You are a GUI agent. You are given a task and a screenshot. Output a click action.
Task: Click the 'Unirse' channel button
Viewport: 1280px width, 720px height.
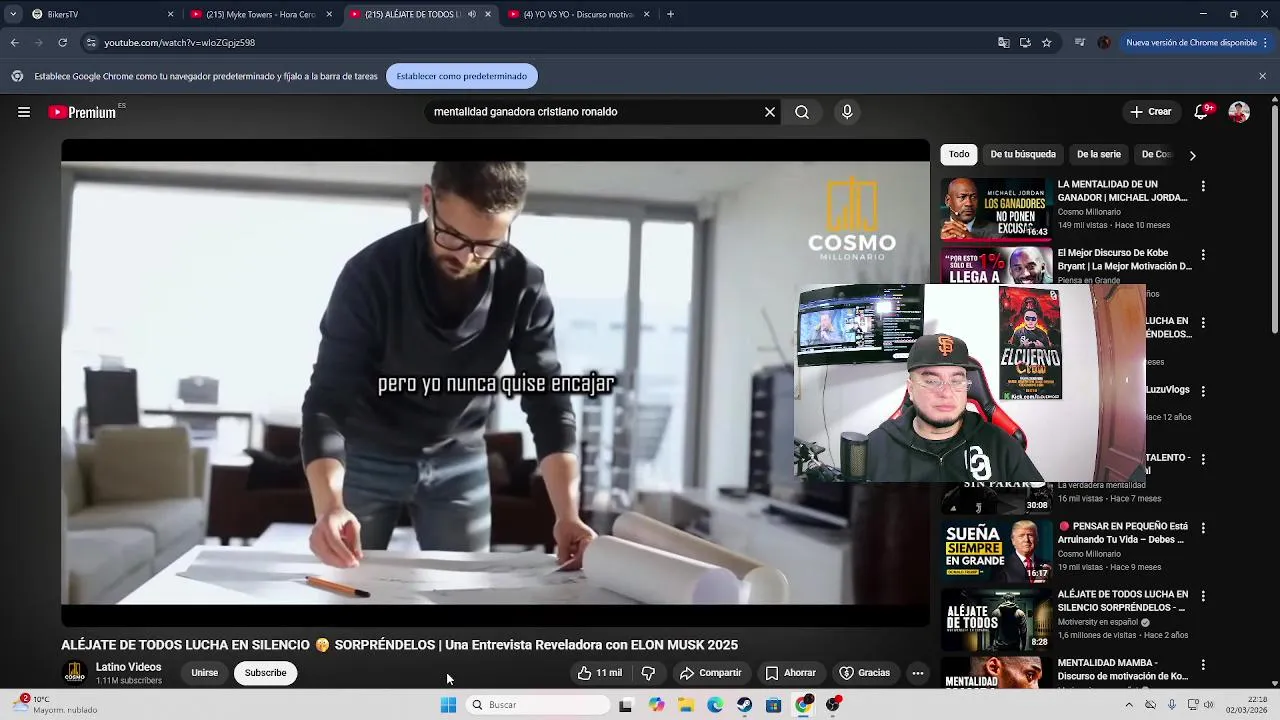click(x=205, y=673)
